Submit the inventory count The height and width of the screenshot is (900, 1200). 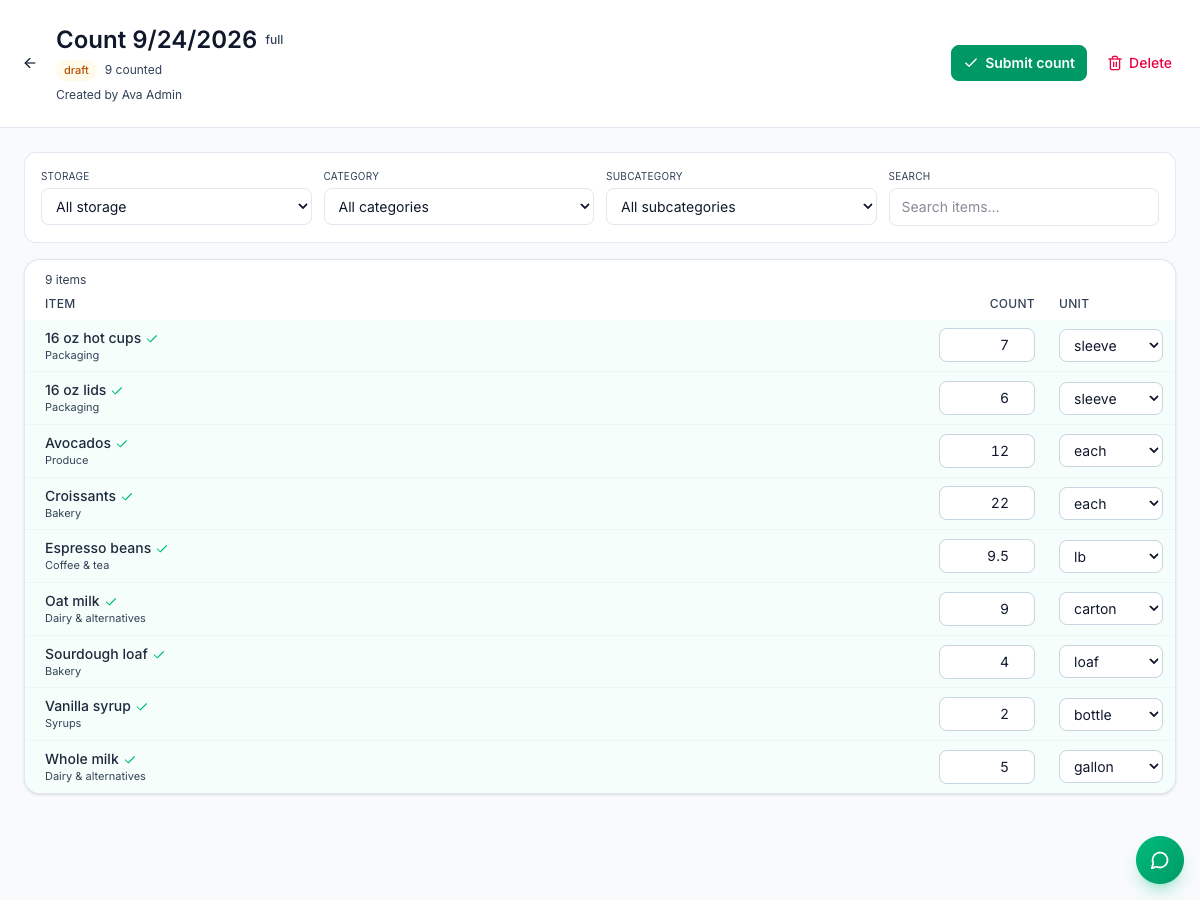(x=1019, y=63)
